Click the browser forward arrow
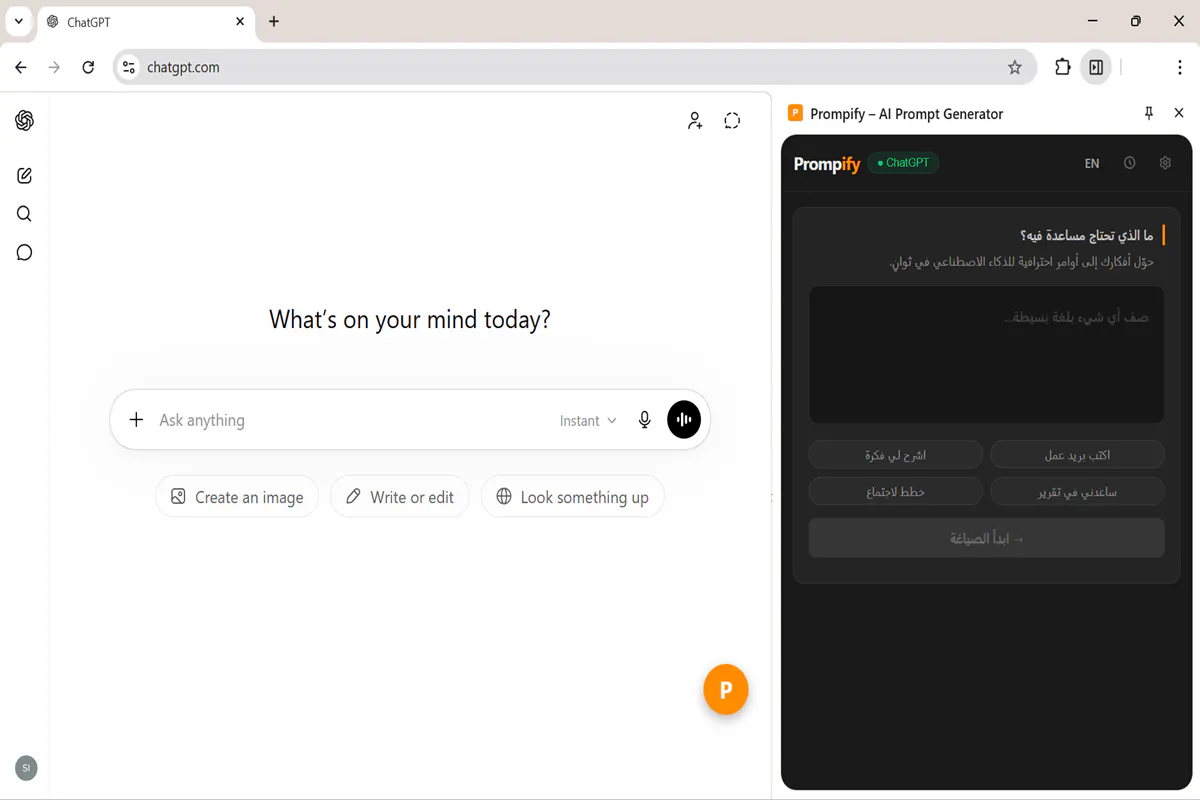 click(54, 67)
